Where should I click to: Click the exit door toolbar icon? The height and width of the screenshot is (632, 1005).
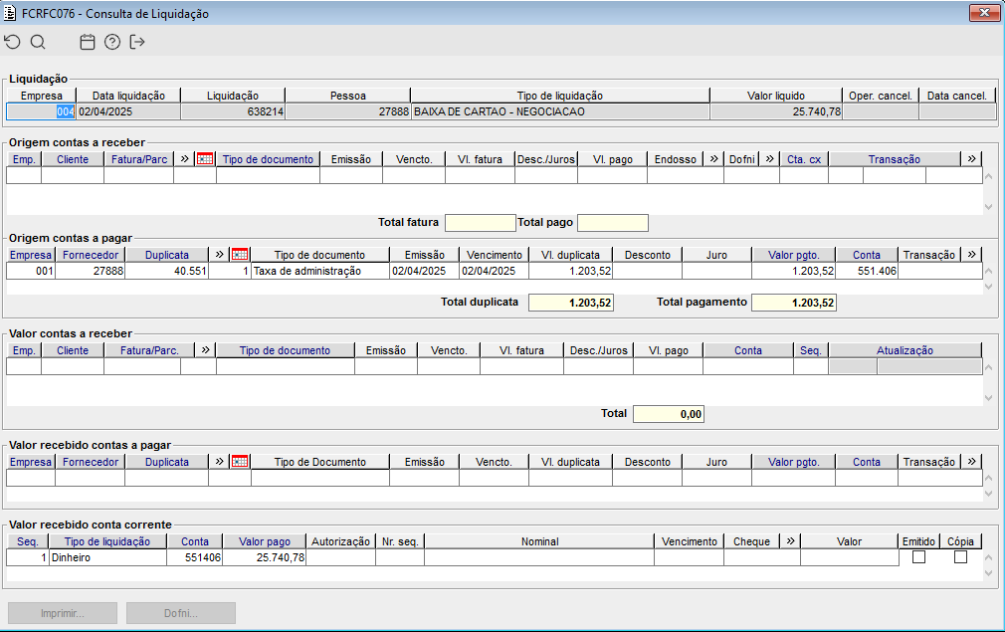coord(137,42)
